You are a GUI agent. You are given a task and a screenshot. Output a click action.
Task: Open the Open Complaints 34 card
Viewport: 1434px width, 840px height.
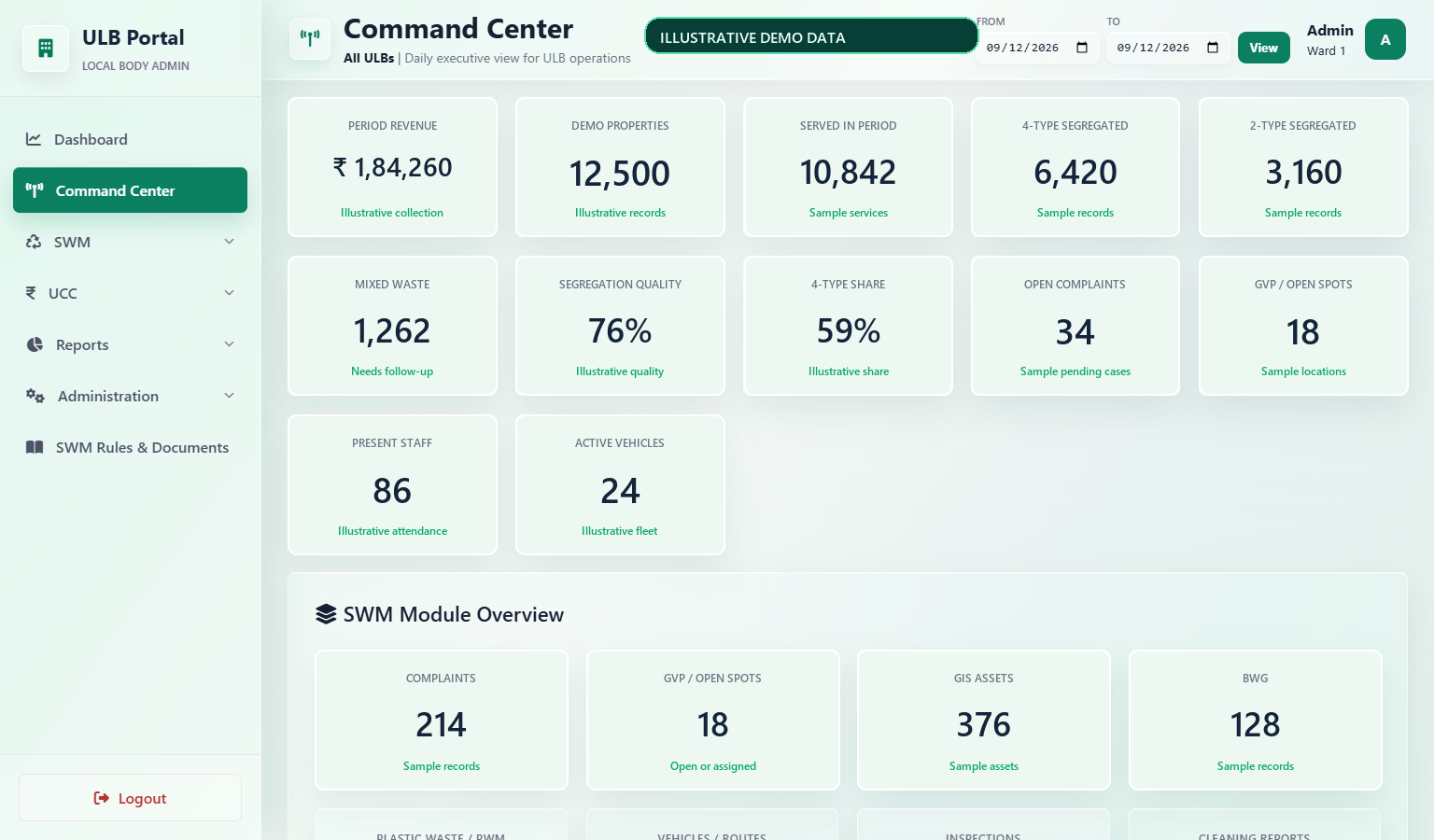point(1075,326)
